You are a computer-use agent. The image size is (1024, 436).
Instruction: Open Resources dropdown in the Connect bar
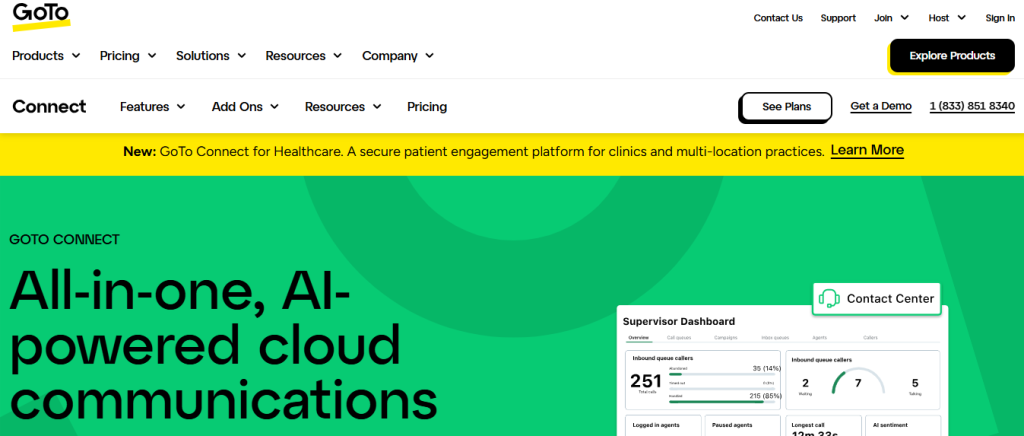(x=344, y=106)
